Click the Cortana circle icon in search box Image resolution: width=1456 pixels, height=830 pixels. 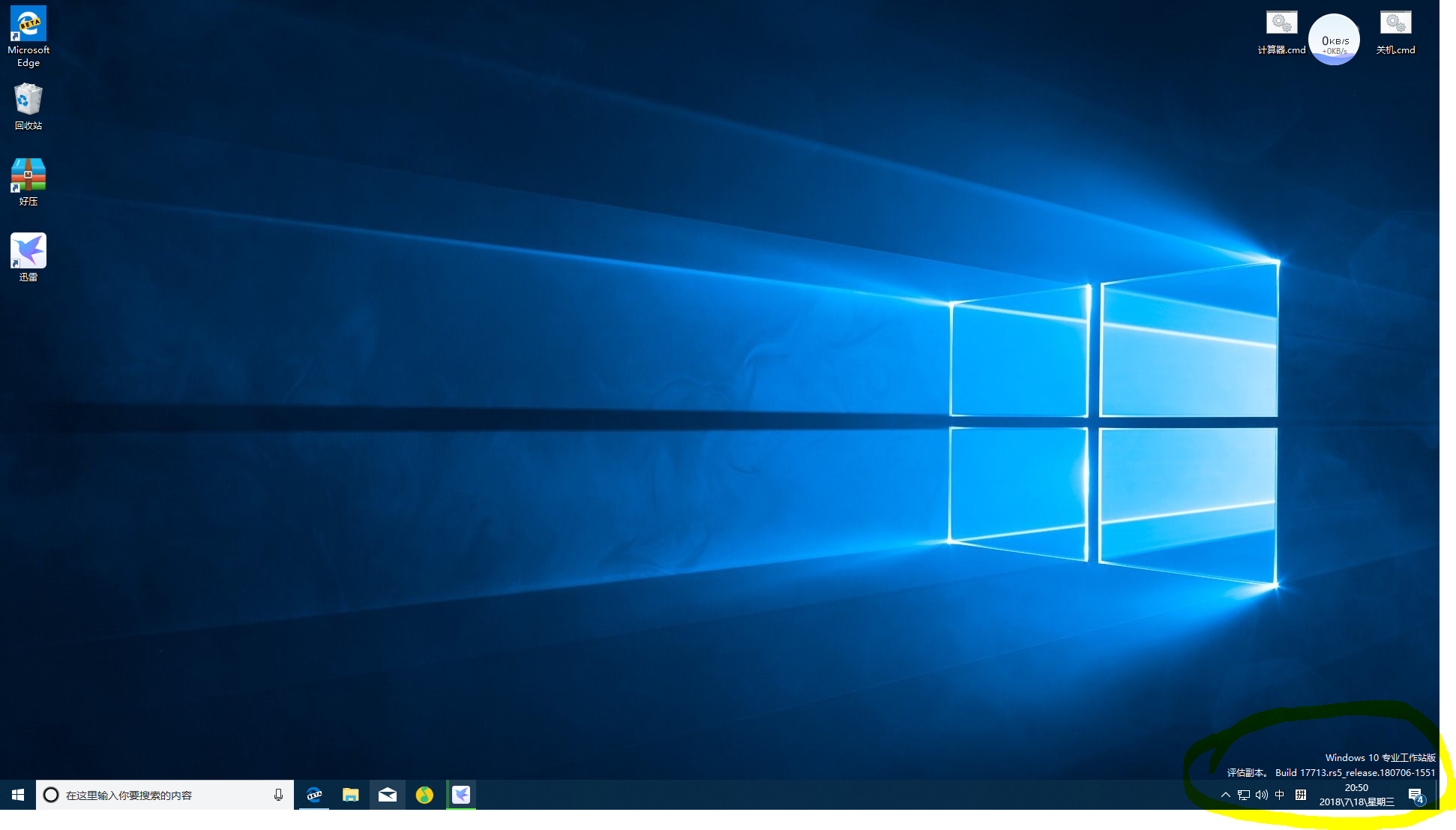point(51,795)
